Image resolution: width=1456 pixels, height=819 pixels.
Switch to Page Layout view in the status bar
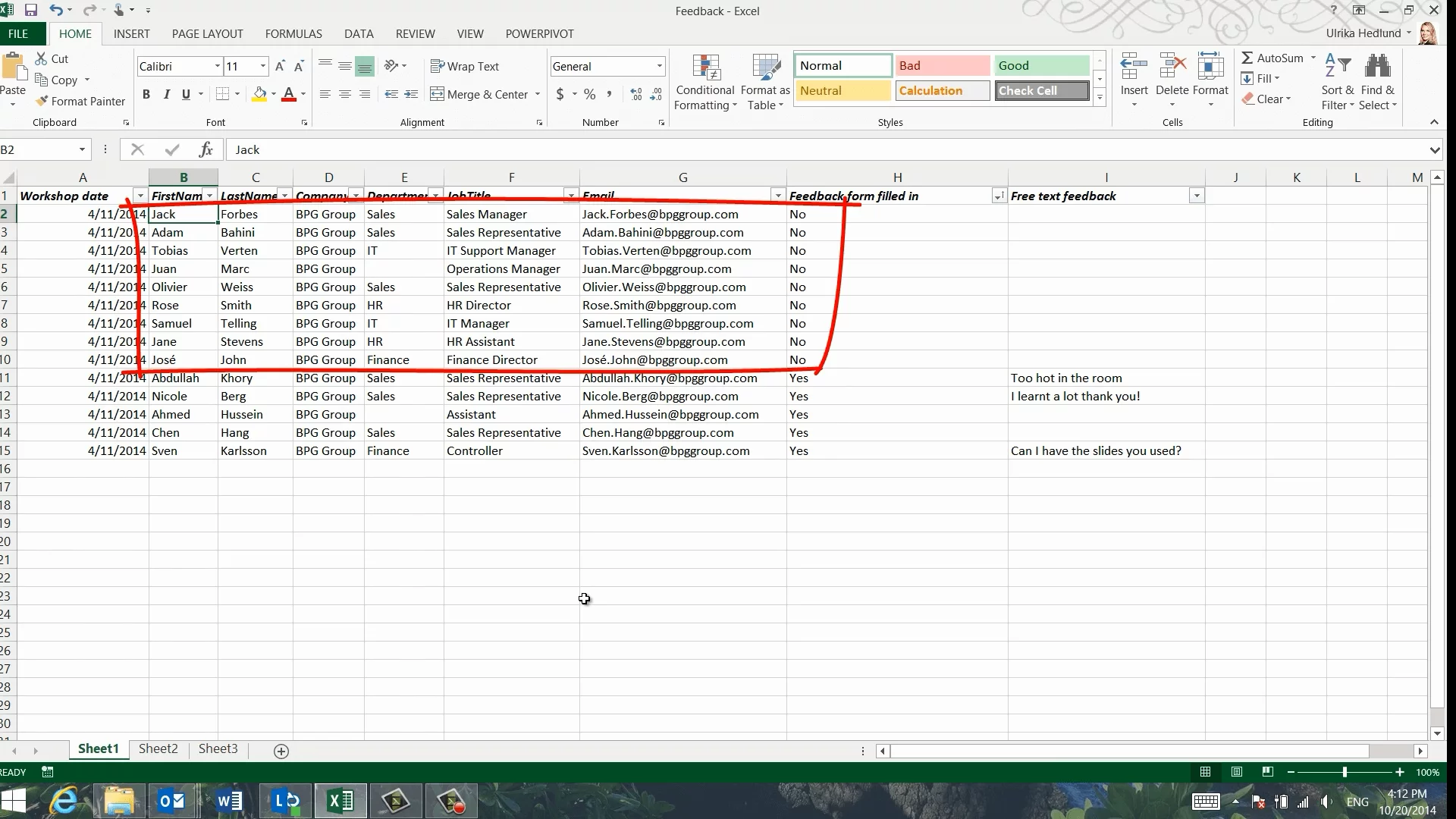click(1237, 772)
